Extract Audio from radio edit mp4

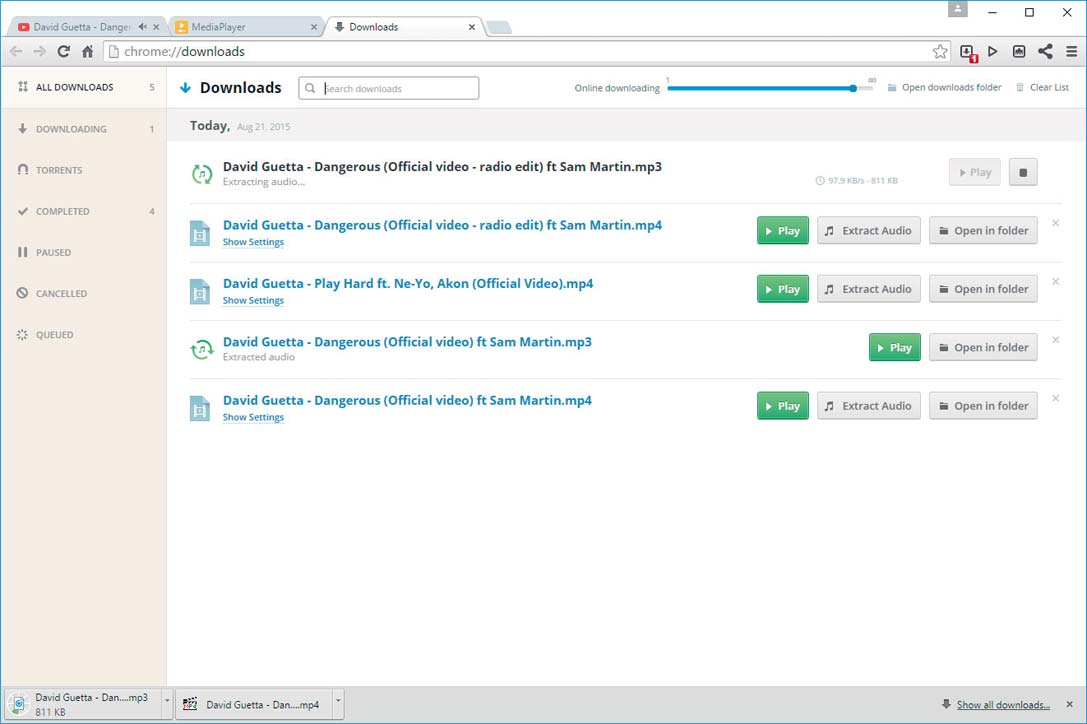click(x=869, y=231)
